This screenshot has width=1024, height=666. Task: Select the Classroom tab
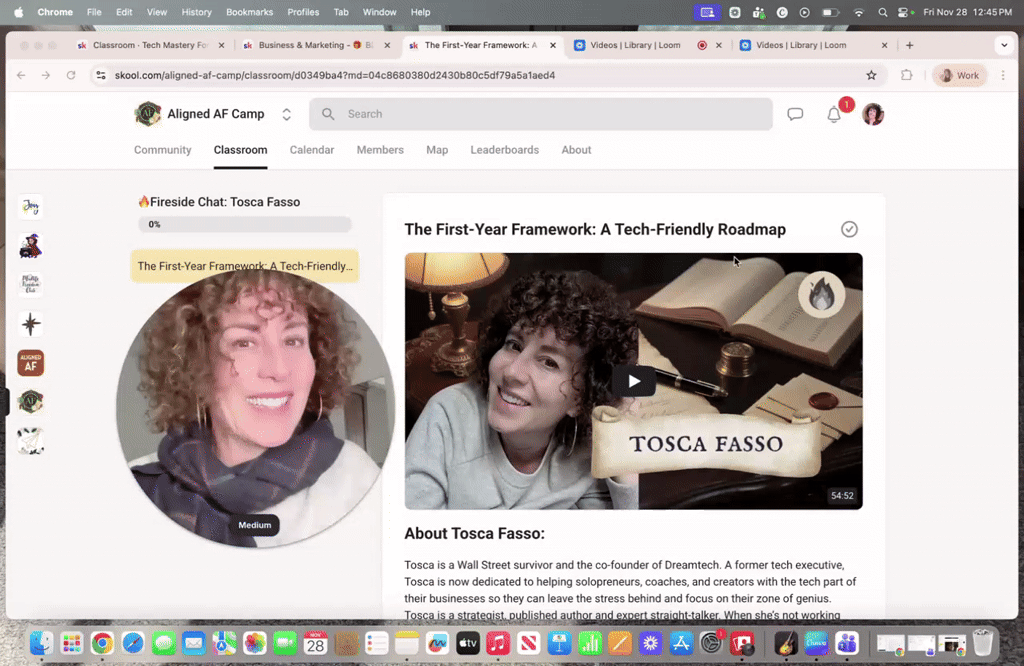click(x=240, y=150)
